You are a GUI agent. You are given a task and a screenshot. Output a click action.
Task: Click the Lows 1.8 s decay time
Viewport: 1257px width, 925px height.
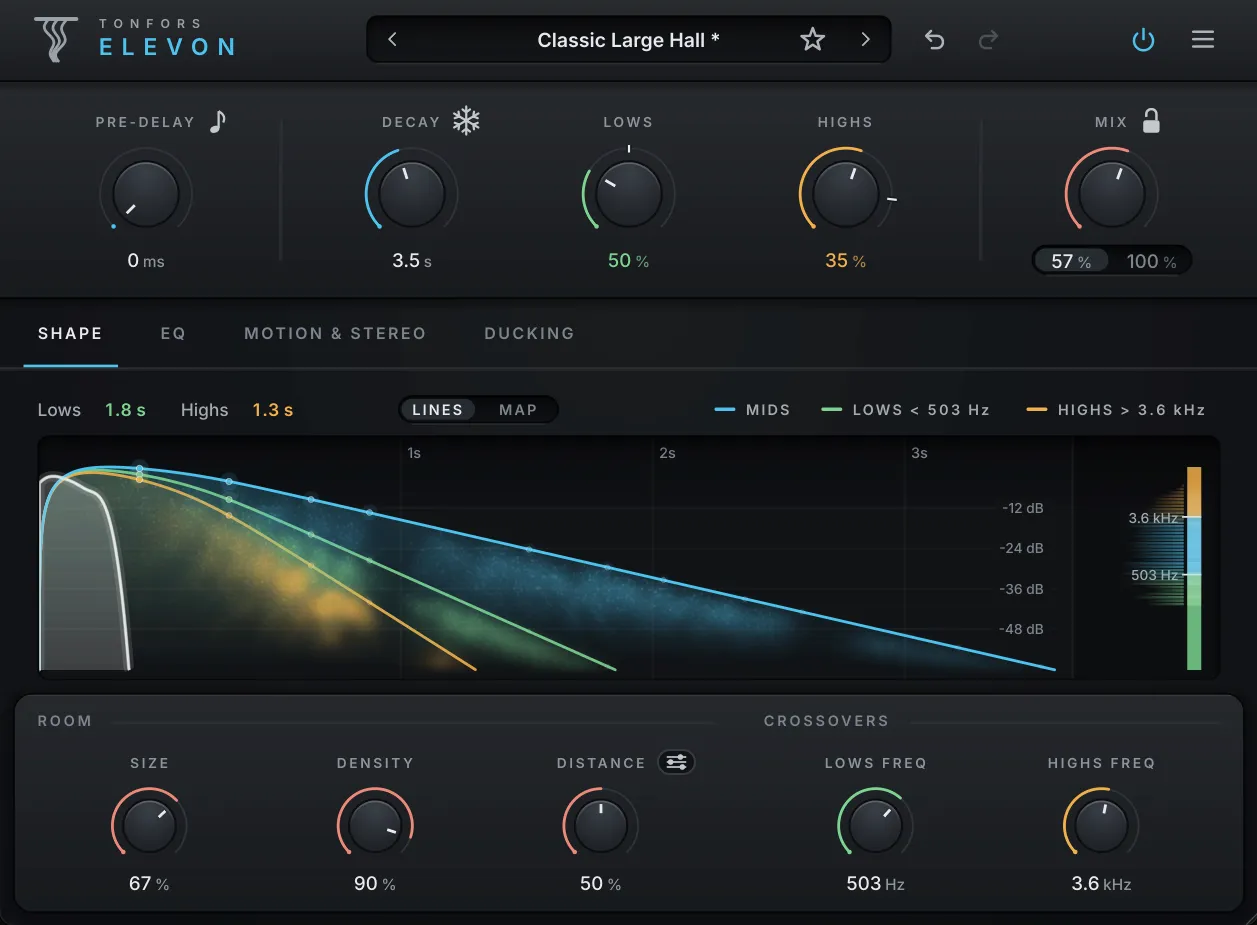point(126,410)
